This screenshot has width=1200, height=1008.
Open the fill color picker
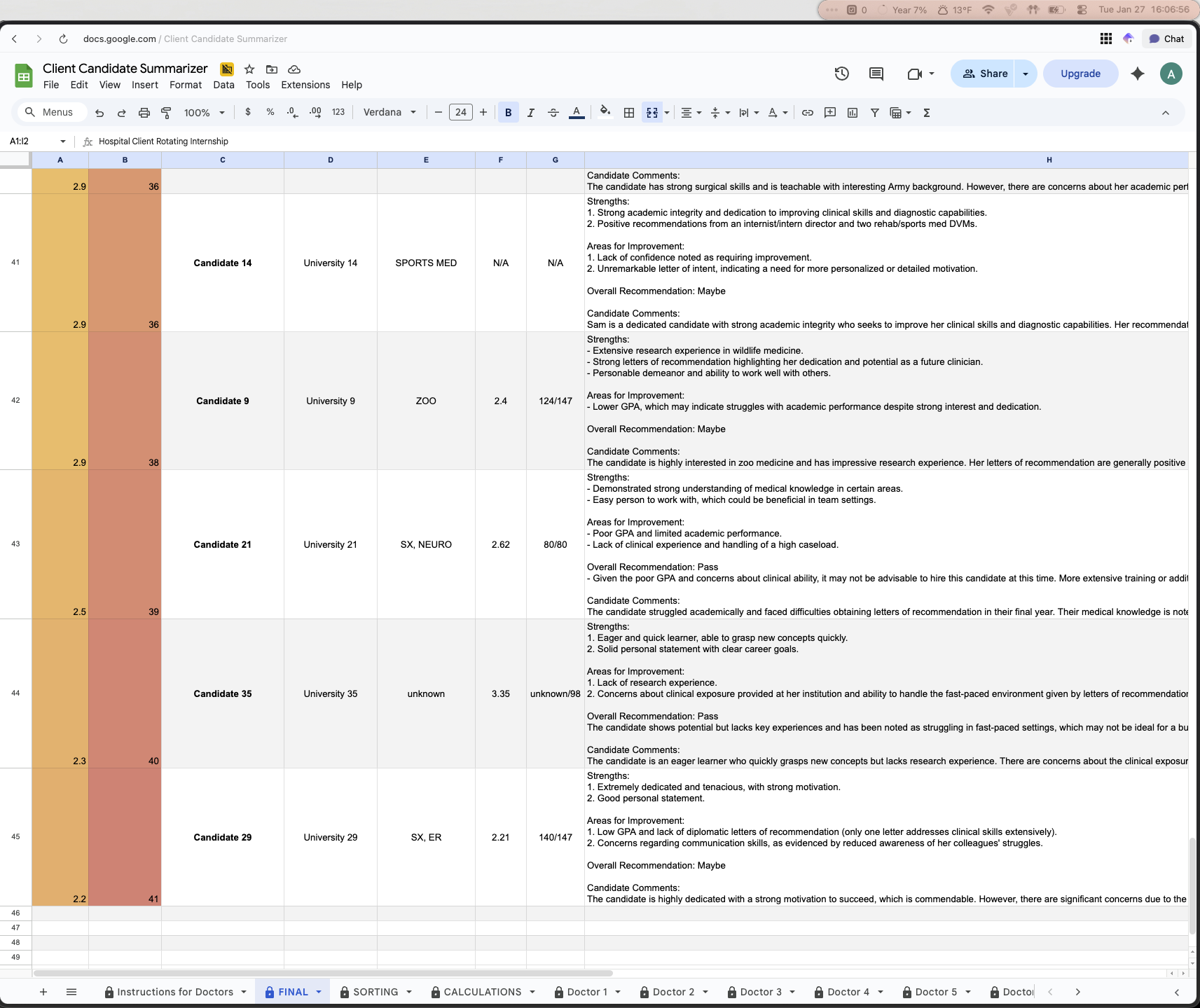pyautogui.click(x=605, y=112)
